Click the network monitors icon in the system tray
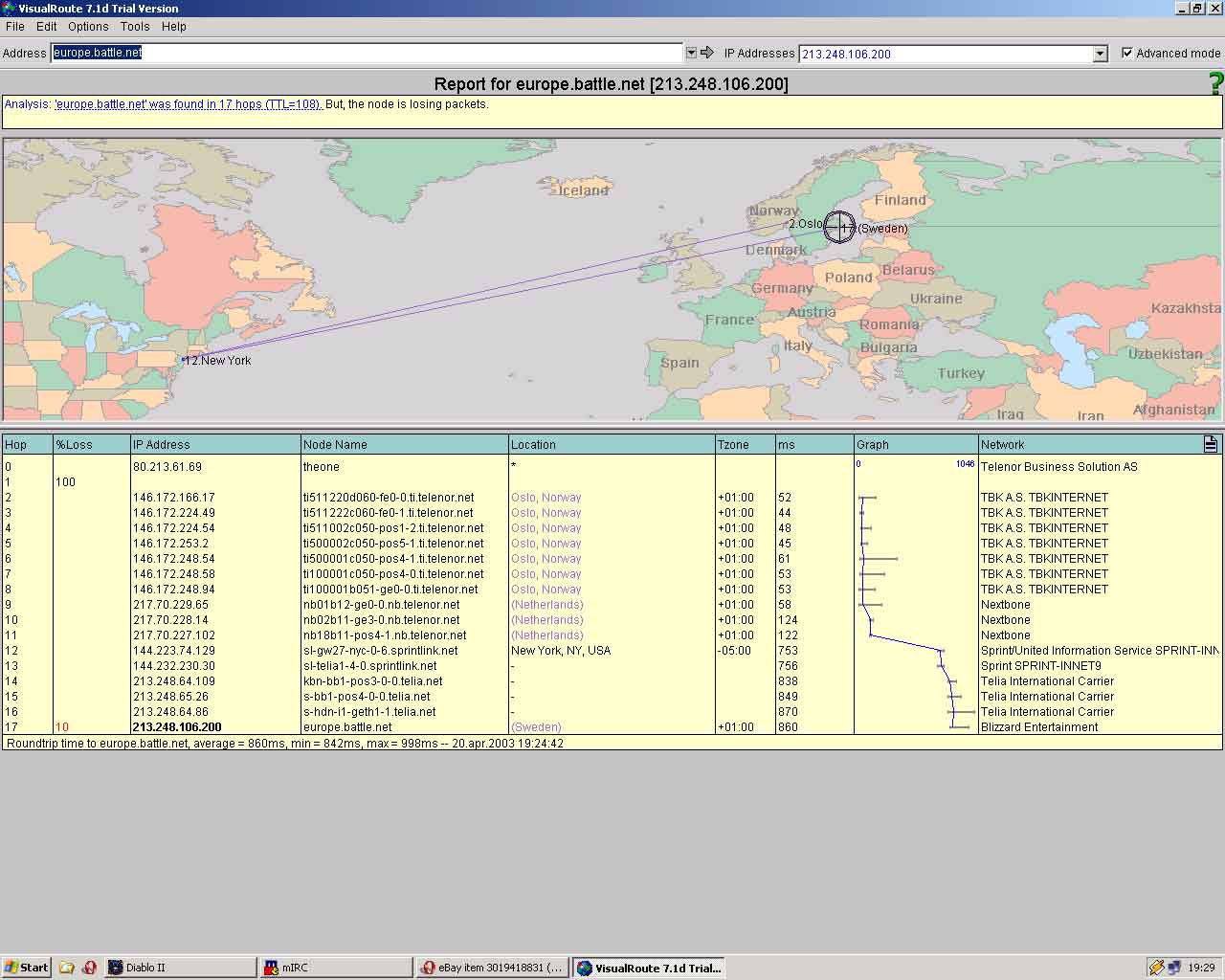The width and height of the screenshot is (1225, 980). [1174, 968]
